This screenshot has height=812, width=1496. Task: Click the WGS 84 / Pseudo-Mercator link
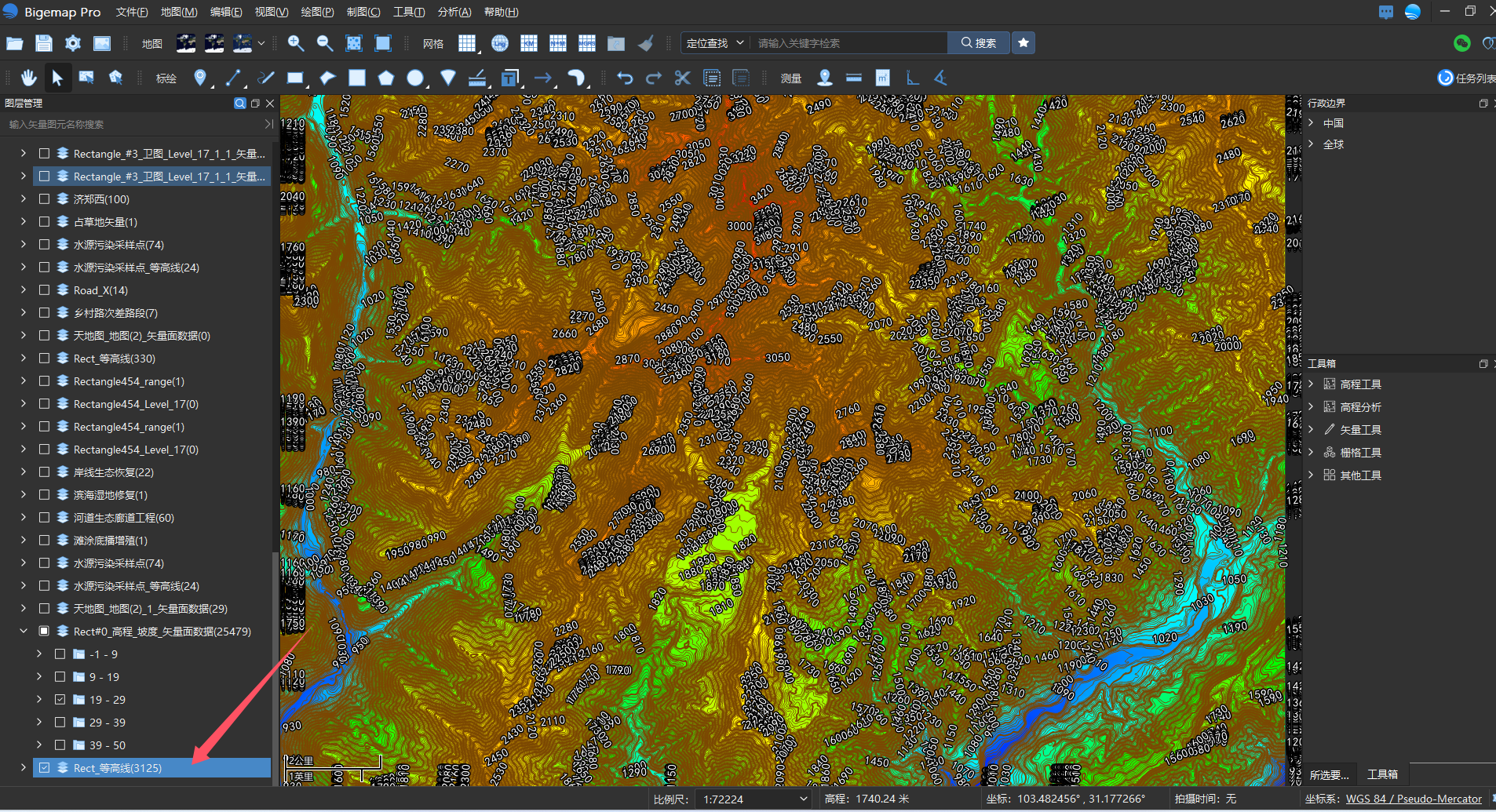click(x=1414, y=799)
